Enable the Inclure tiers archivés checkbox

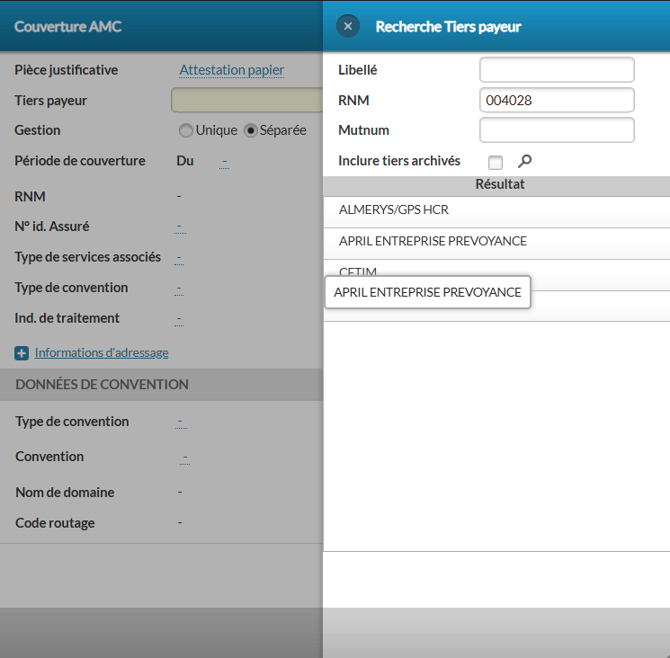click(495, 162)
